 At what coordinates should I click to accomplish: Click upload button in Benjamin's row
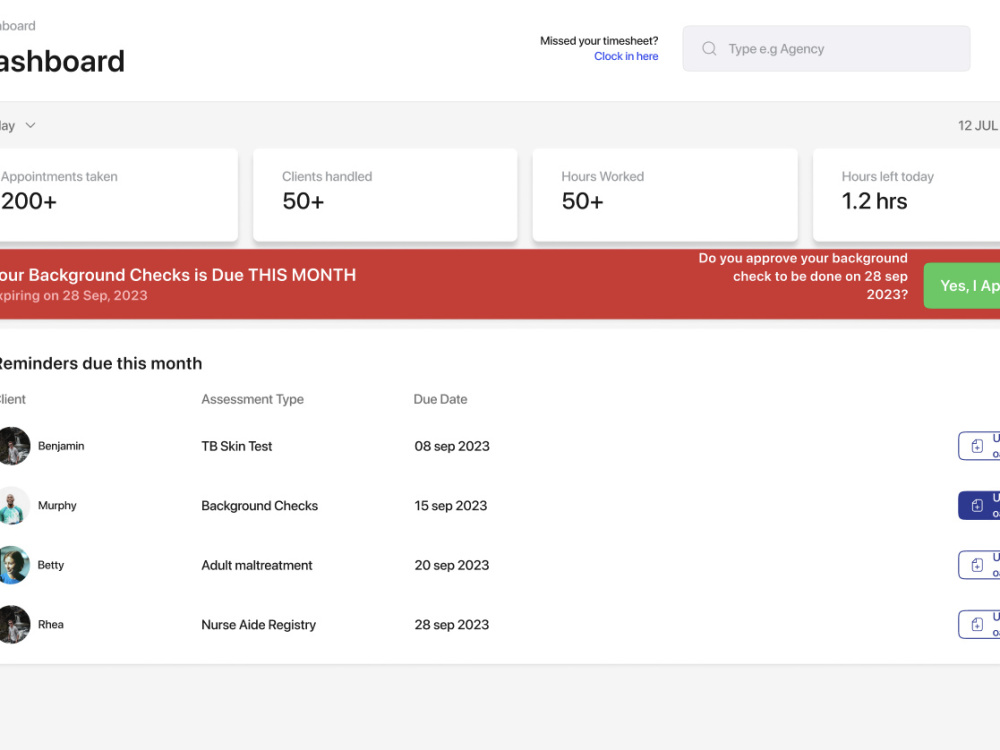coord(979,446)
